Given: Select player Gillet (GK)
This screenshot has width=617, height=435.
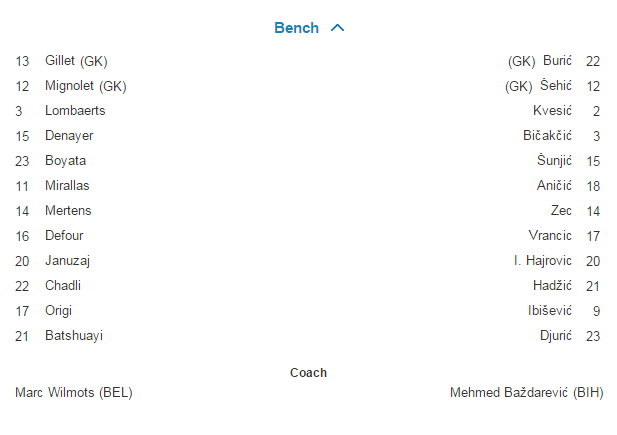Looking at the screenshot, I should [x=78, y=61].
